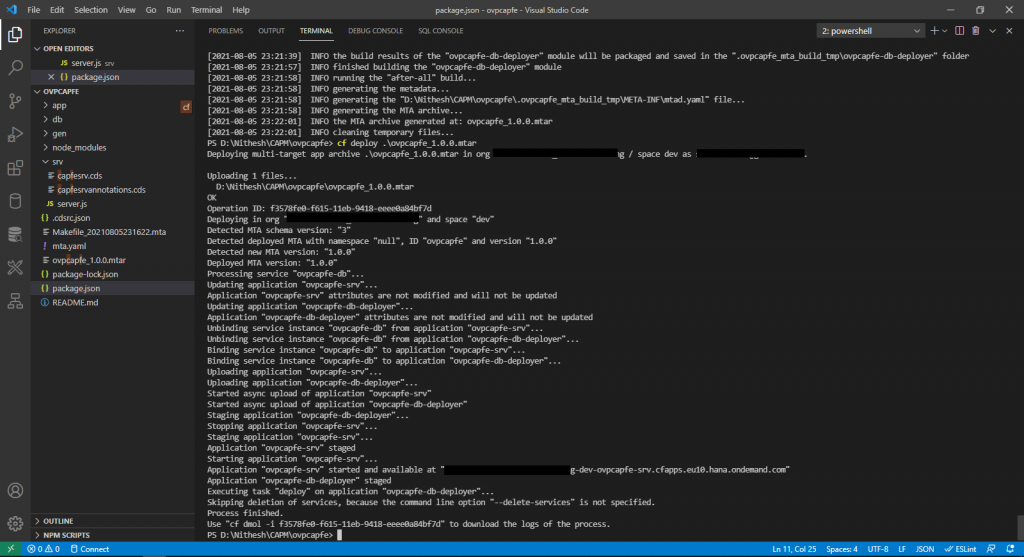This screenshot has width=1024, height=557.
Task: Open the Help menu
Action: [240, 10]
